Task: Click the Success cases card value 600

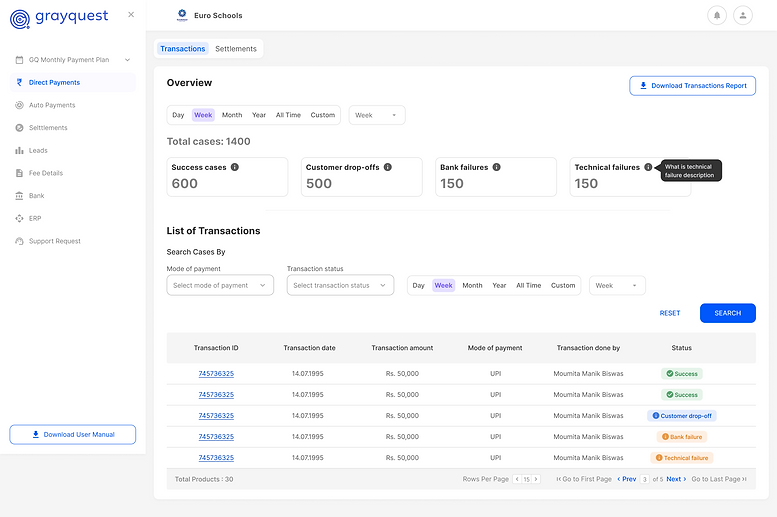Action: point(184,183)
